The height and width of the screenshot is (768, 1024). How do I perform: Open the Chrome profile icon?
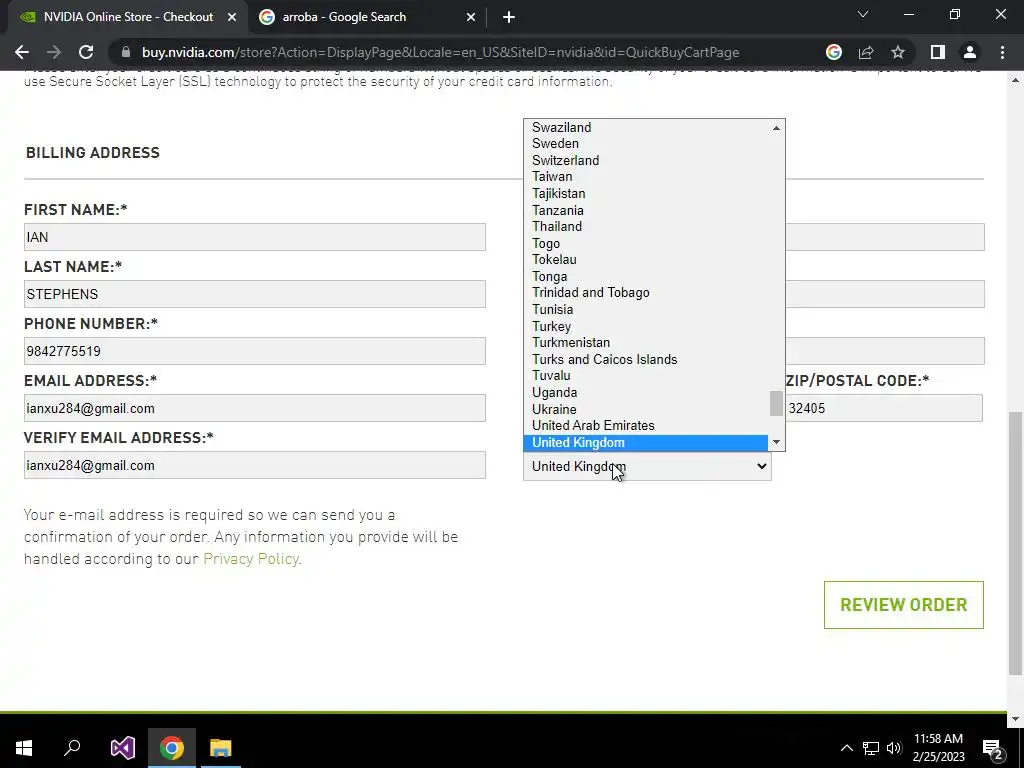(x=970, y=52)
